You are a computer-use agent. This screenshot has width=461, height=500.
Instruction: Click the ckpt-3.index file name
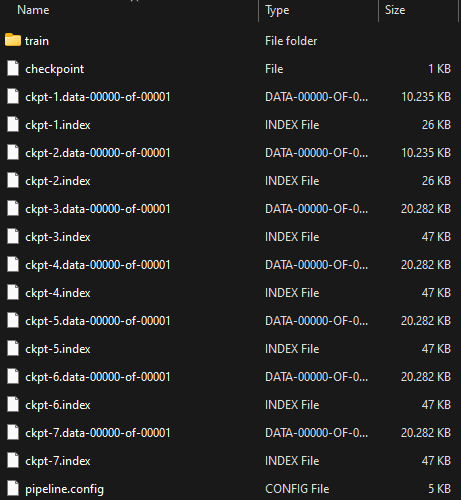(x=58, y=237)
